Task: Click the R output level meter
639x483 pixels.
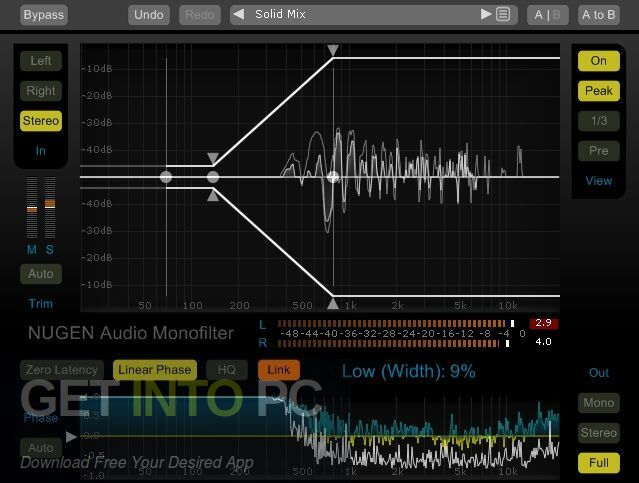Action: click(x=394, y=343)
